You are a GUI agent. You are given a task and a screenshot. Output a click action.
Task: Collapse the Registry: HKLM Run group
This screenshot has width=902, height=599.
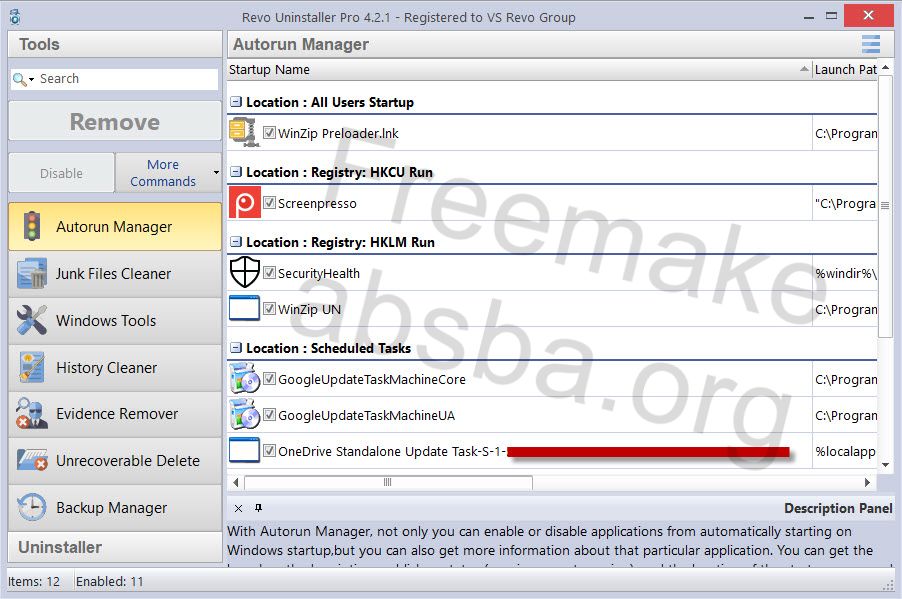pos(235,242)
